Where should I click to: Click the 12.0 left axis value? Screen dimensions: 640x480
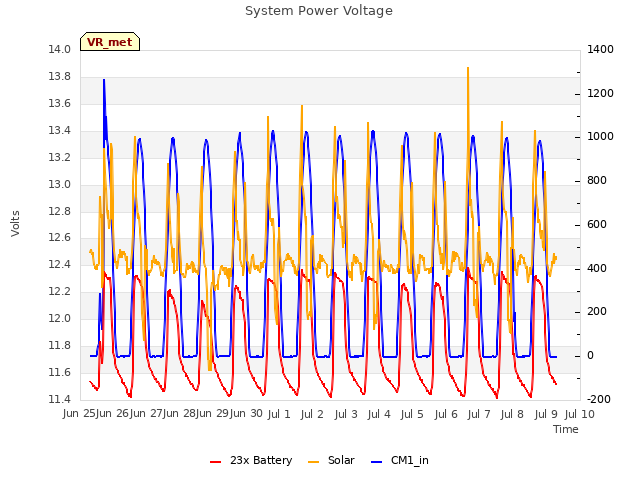pyautogui.click(x=60, y=318)
